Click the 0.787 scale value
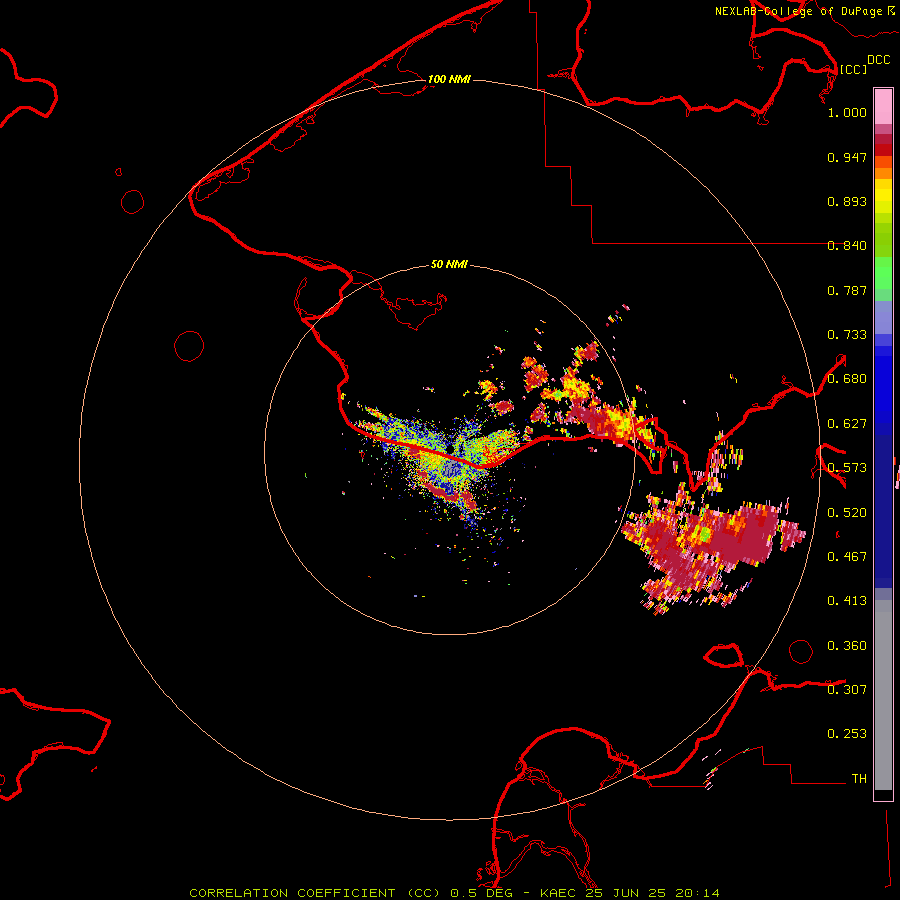This screenshot has height=900, width=900. 847,290
